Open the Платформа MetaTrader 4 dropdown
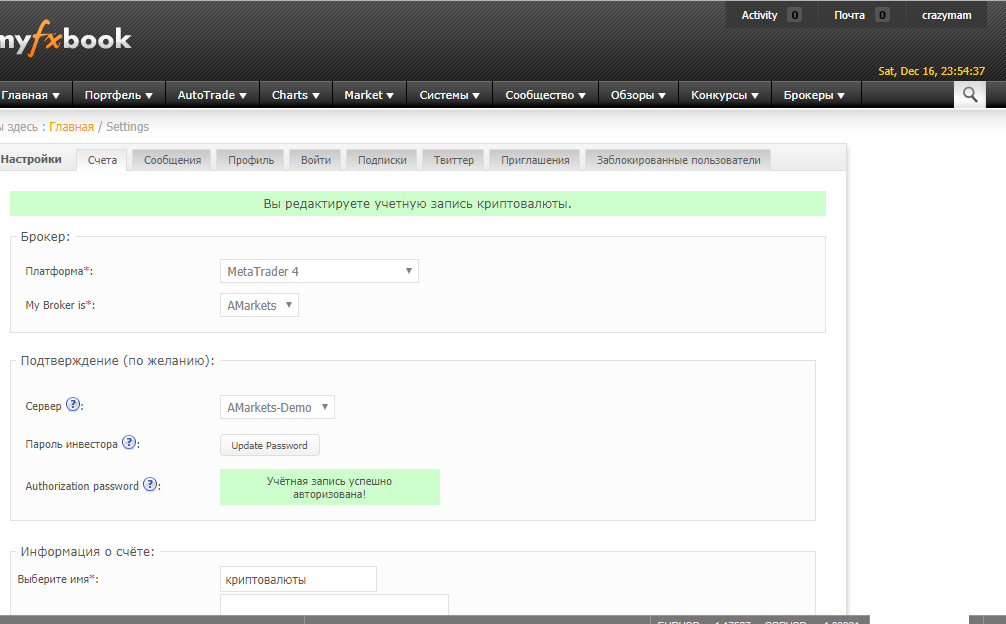Screen dimensions: 1006x624 click(319, 271)
